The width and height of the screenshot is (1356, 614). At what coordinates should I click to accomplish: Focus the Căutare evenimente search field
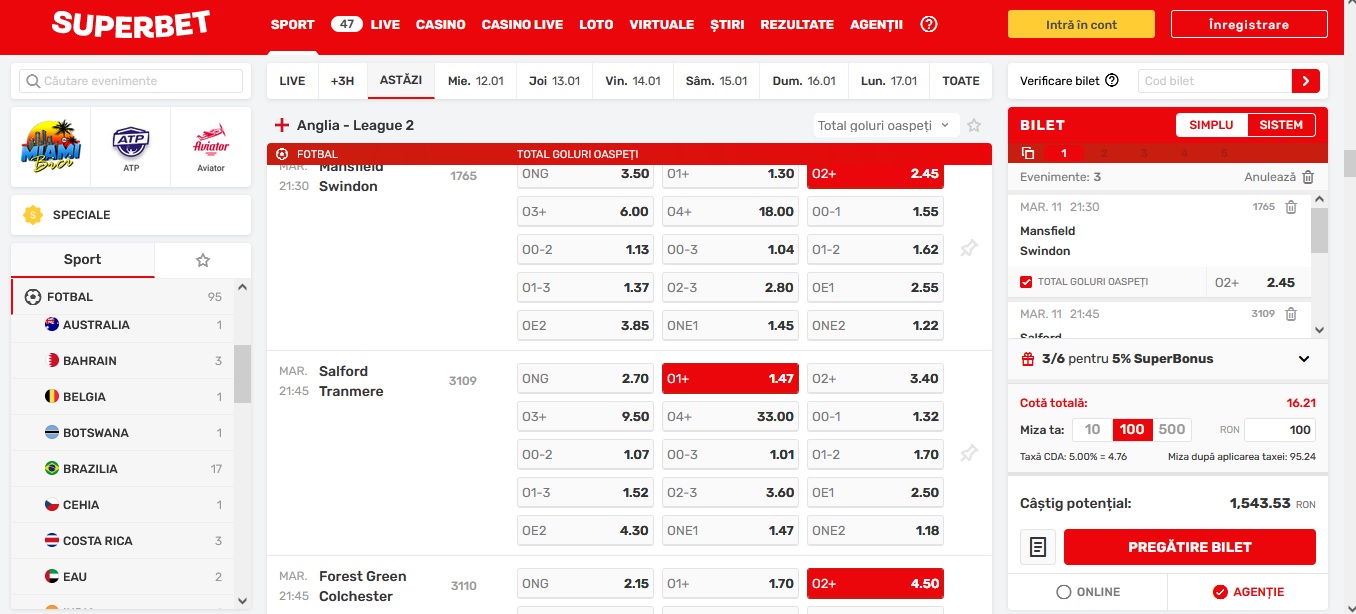[x=131, y=81]
